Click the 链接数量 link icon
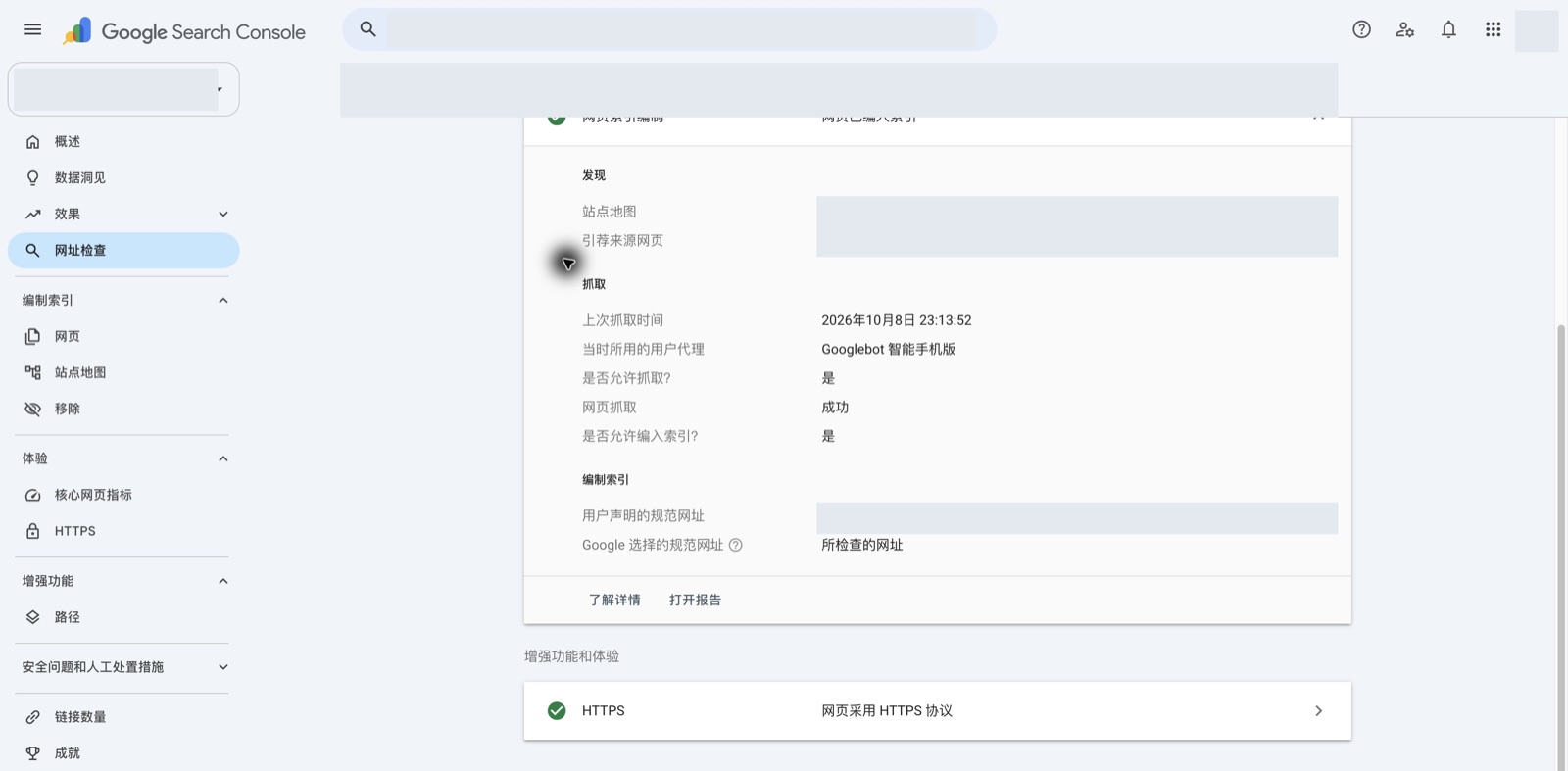1568x771 pixels. coord(32,717)
